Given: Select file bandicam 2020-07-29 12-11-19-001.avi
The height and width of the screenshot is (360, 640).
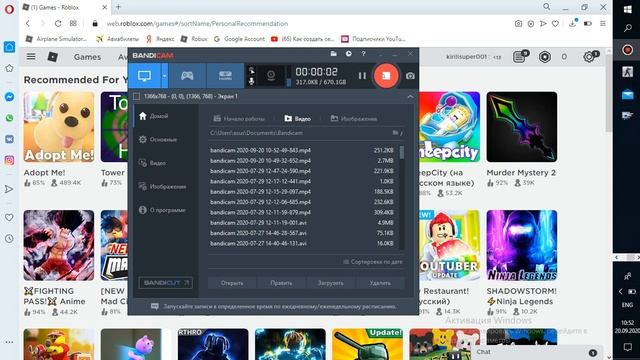Looking at the screenshot, I should (x=302, y=223).
